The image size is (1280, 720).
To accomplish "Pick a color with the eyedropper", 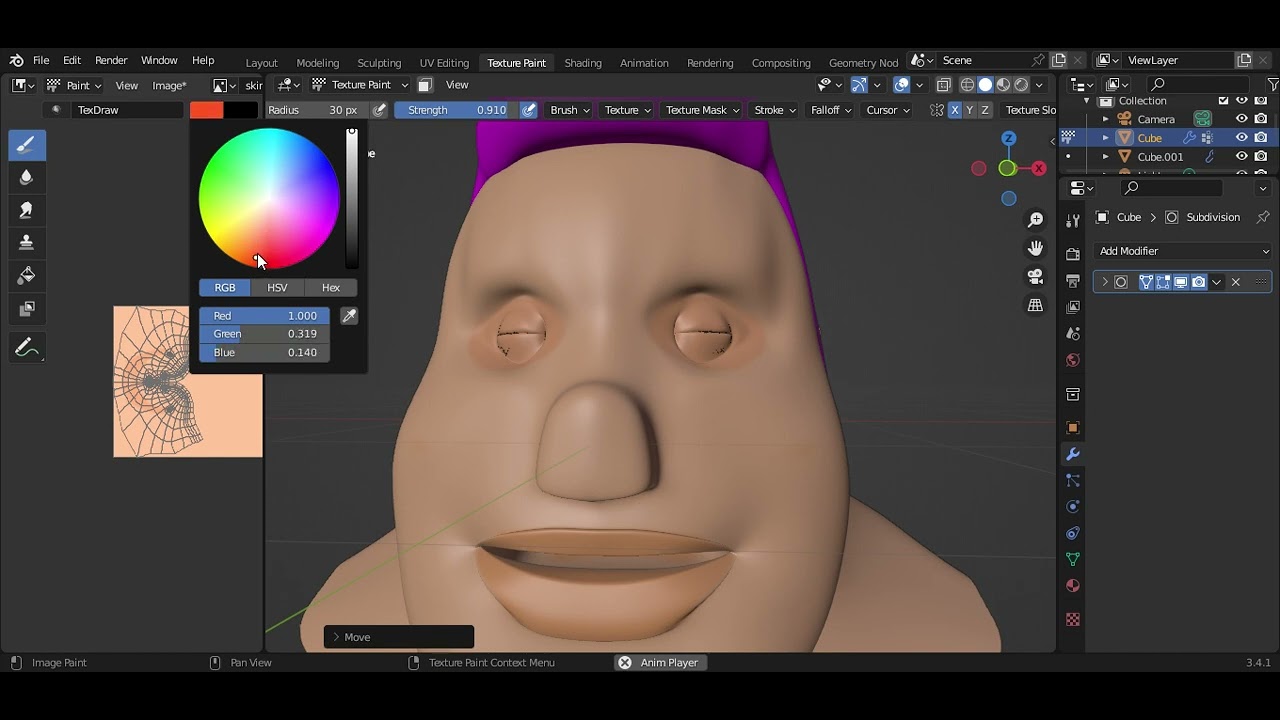I will click(x=349, y=316).
